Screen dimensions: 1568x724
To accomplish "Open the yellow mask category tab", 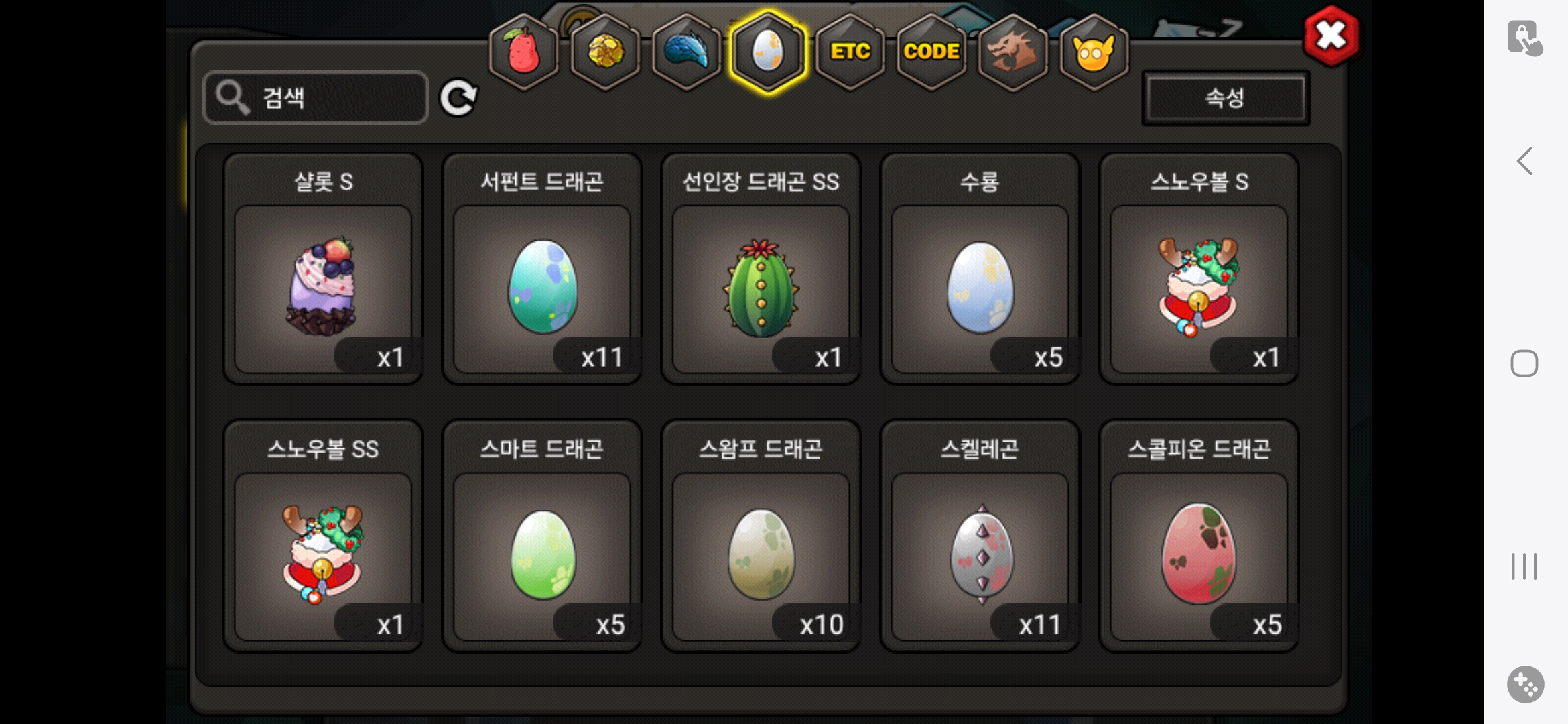I will pos(1094,52).
